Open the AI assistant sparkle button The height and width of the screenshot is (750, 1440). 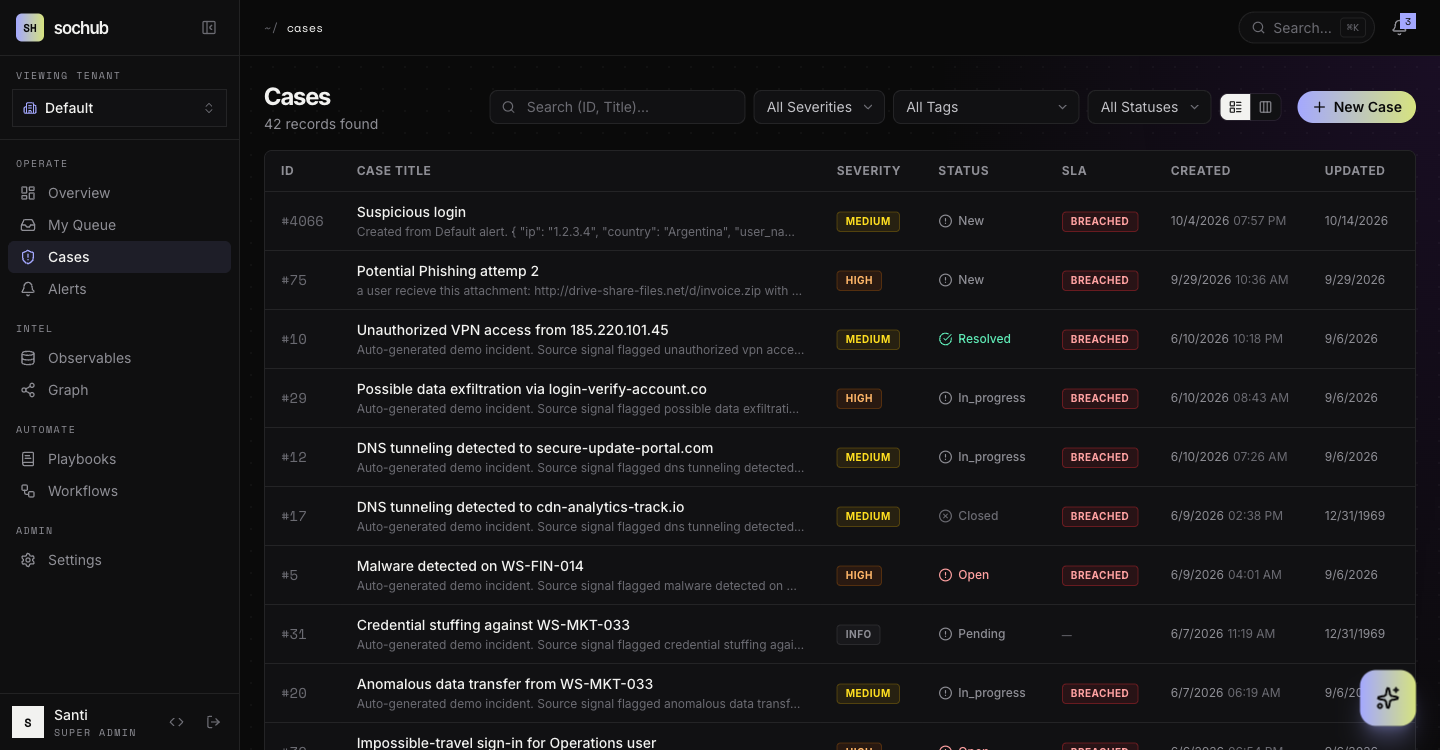click(x=1387, y=698)
